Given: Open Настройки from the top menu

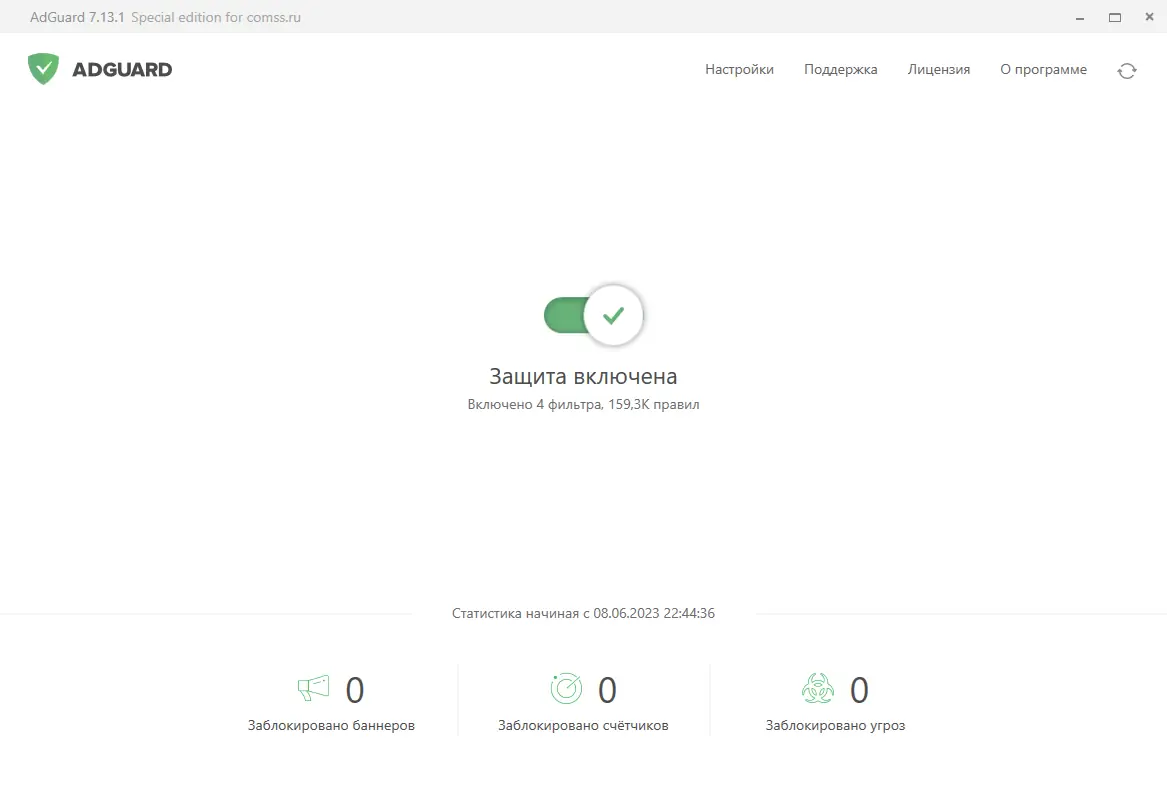Looking at the screenshot, I should (x=739, y=69).
